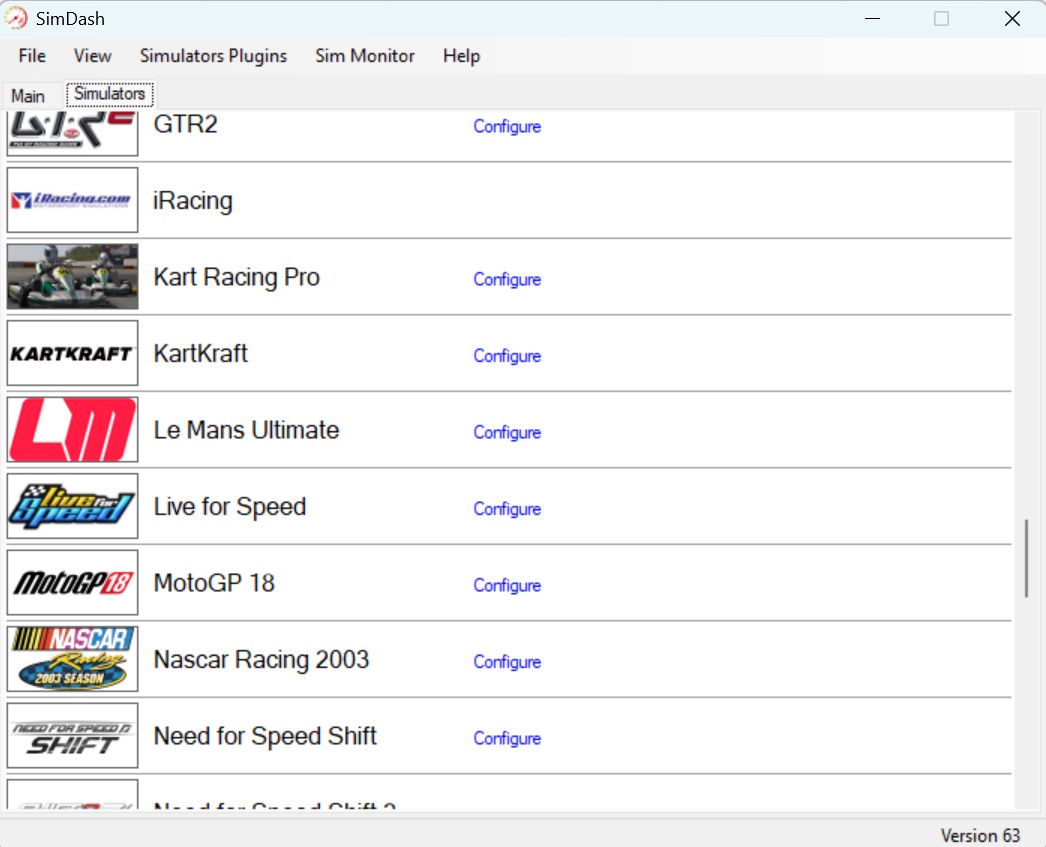Open the Help menu
The width and height of the screenshot is (1046, 847).
click(x=461, y=56)
